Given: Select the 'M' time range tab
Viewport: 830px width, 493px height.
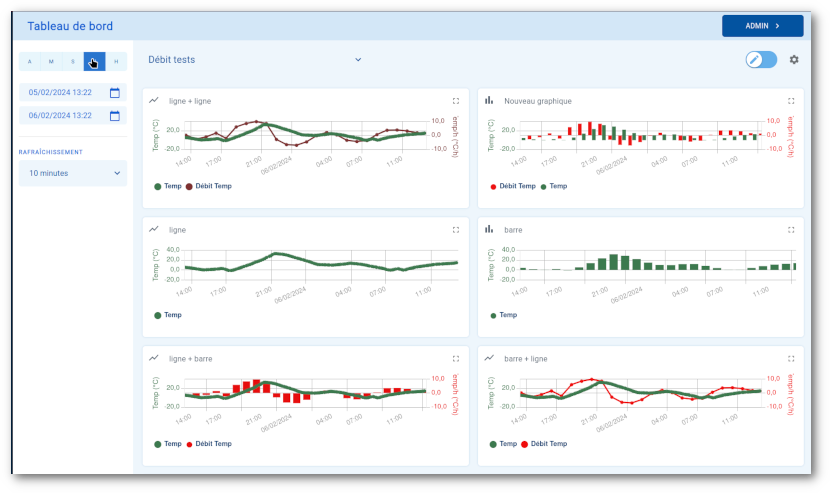Looking at the screenshot, I should tap(51, 62).
